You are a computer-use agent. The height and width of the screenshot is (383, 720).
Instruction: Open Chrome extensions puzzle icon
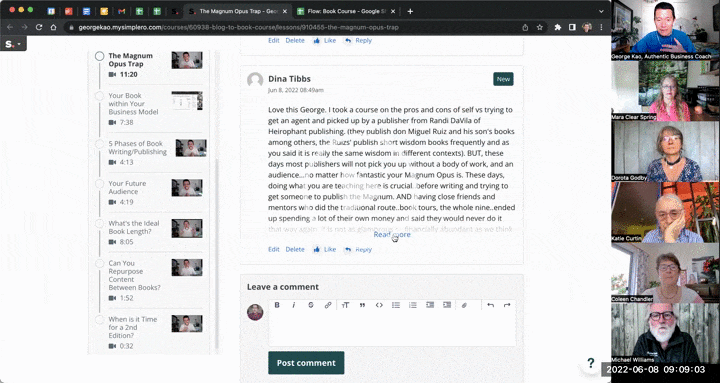(558, 27)
